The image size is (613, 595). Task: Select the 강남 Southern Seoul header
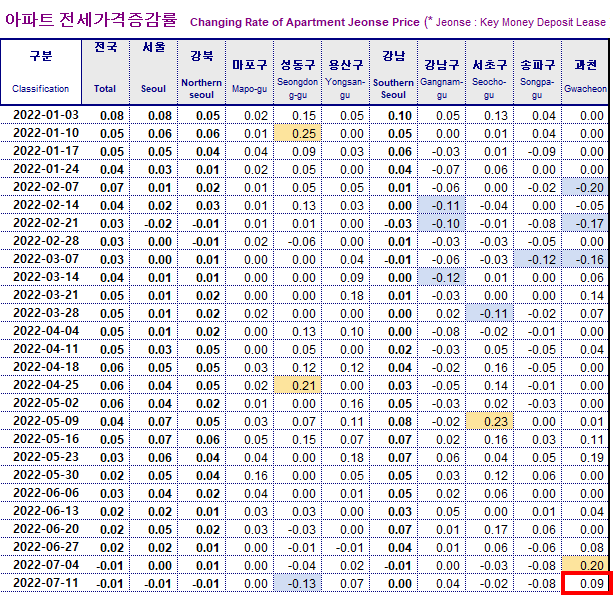coord(394,72)
